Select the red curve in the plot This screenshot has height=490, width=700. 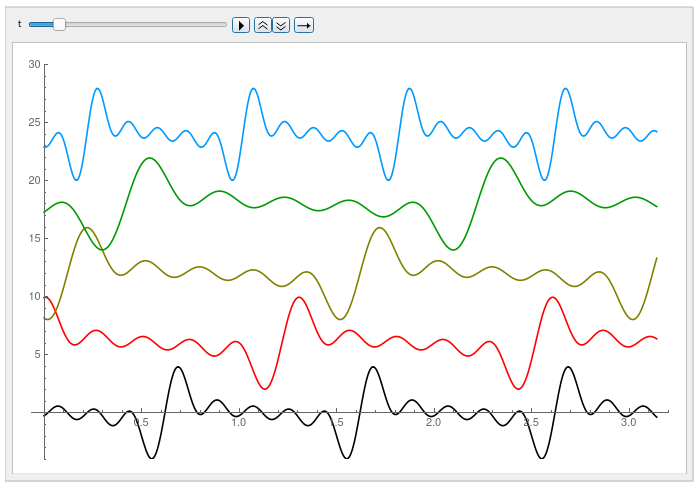tap(296, 297)
